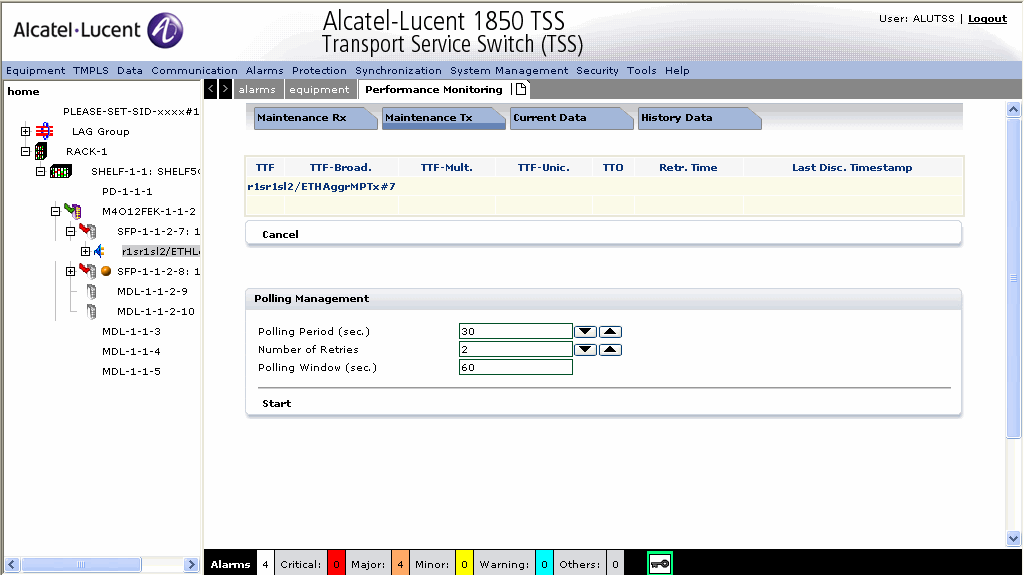Screen dimensions: 1024x575
Task: Expand the LAG Group node
Action: [25, 131]
